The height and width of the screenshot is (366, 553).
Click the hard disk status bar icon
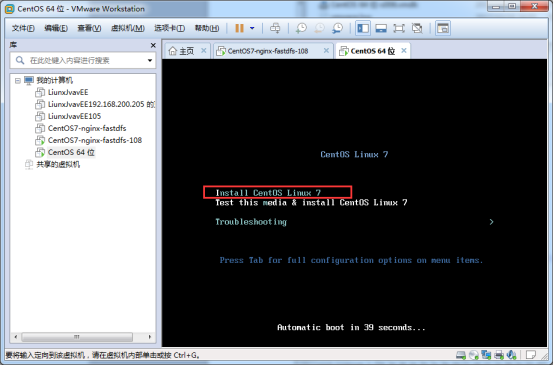tap(461, 355)
